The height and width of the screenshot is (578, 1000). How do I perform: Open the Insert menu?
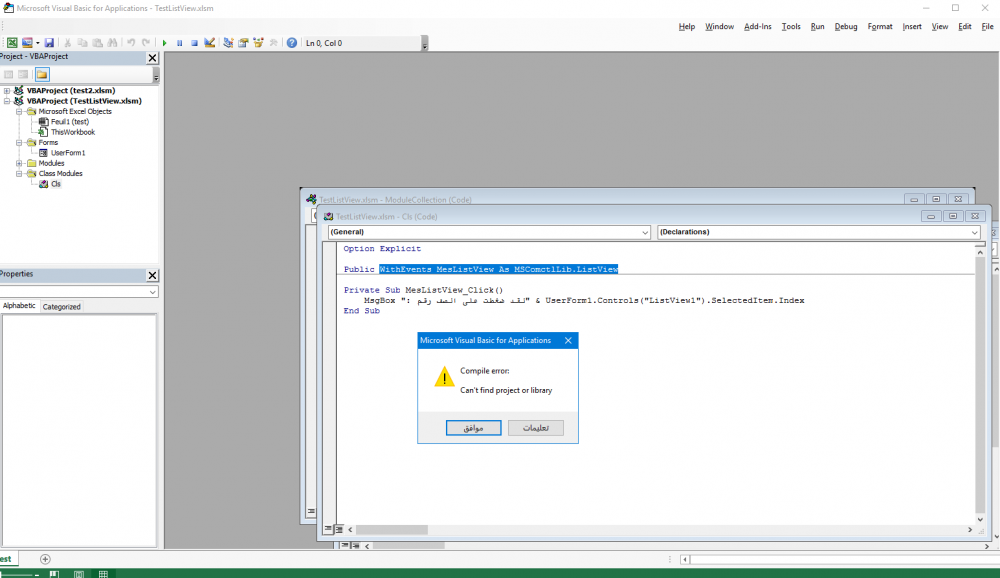(912, 26)
